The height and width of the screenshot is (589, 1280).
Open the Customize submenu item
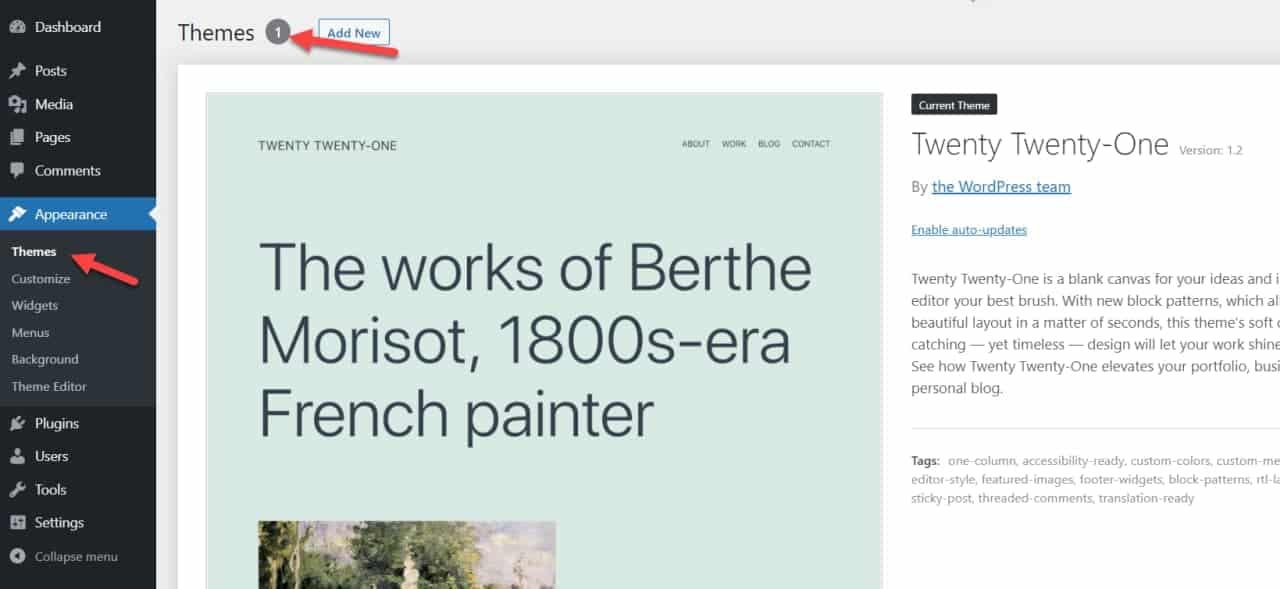(x=41, y=279)
